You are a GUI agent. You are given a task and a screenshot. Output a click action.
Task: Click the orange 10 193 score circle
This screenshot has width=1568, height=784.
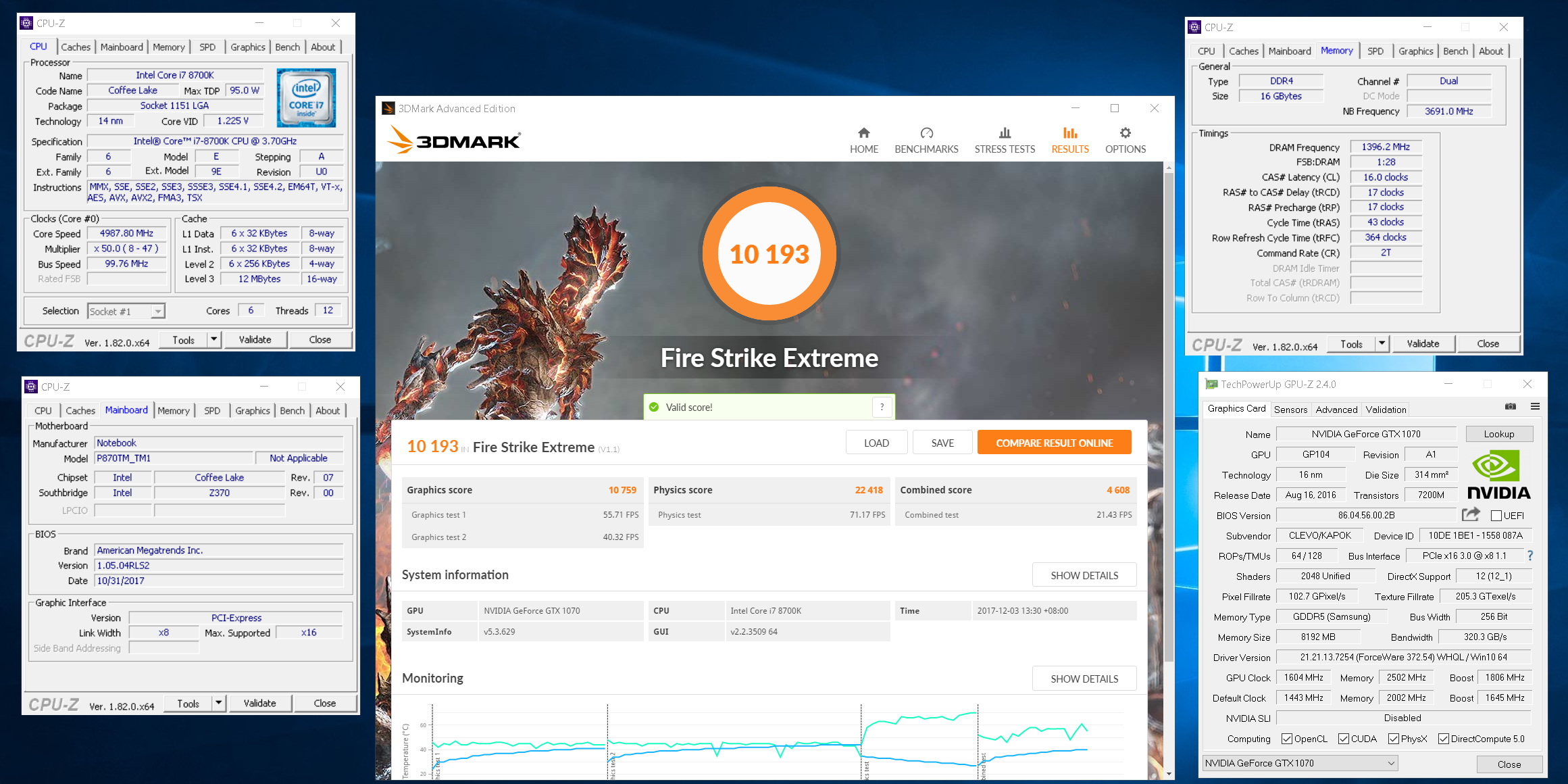point(769,253)
